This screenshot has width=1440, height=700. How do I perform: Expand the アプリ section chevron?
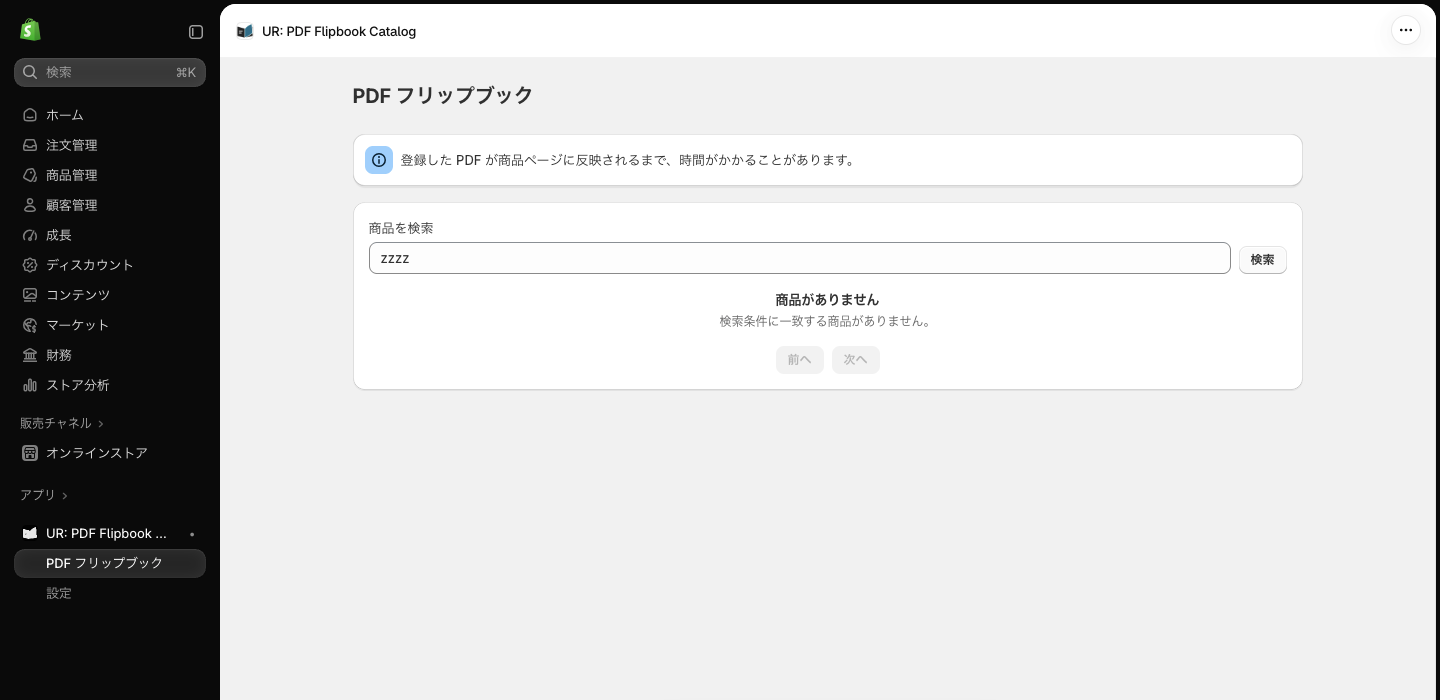point(65,496)
